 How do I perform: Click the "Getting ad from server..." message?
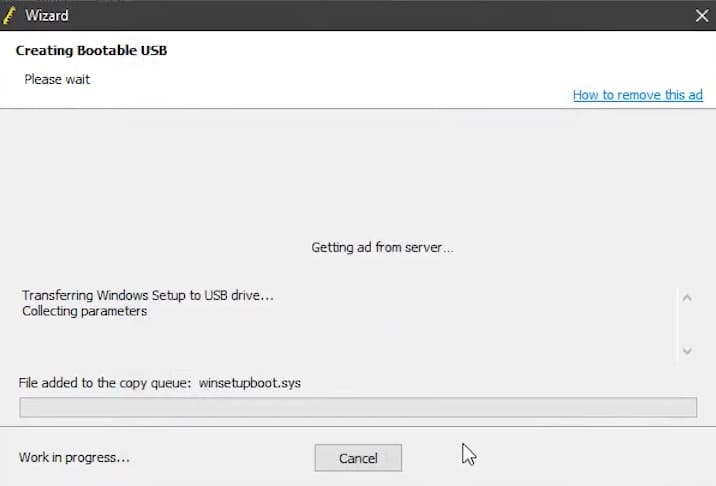(x=382, y=247)
